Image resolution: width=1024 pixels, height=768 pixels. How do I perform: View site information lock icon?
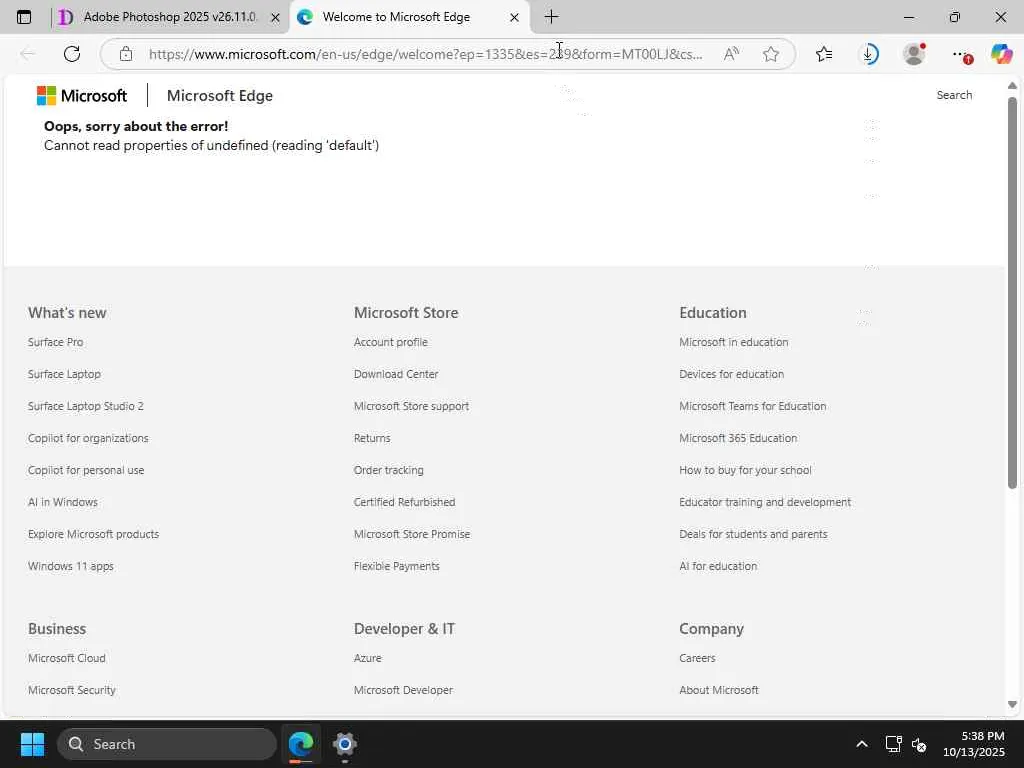pyautogui.click(x=126, y=54)
